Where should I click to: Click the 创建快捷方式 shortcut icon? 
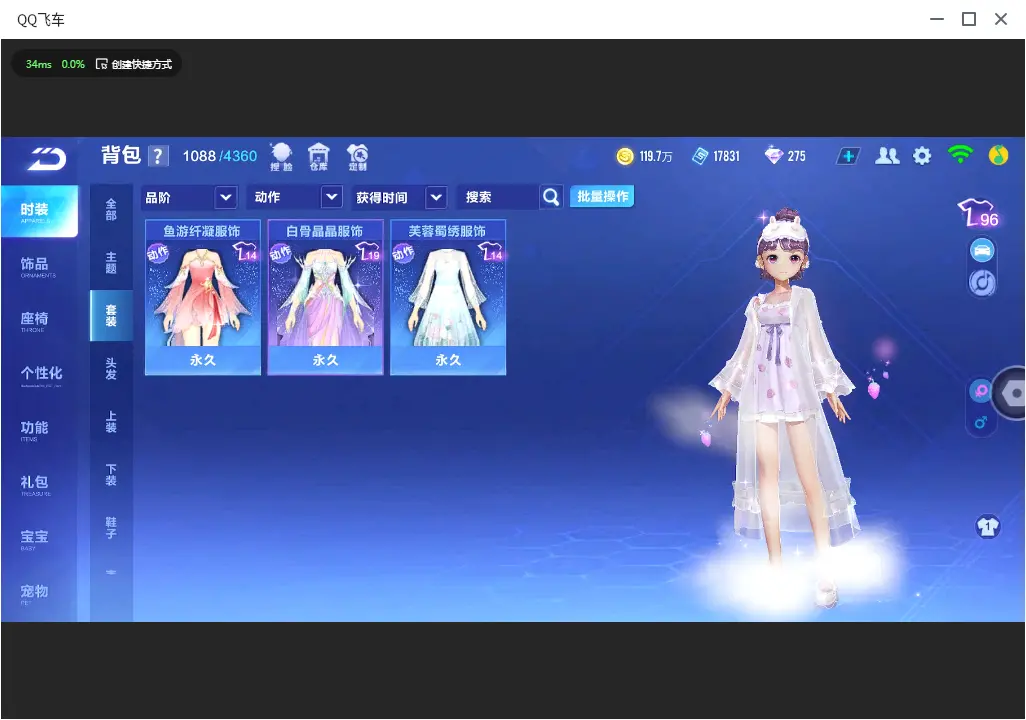coord(101,63)
